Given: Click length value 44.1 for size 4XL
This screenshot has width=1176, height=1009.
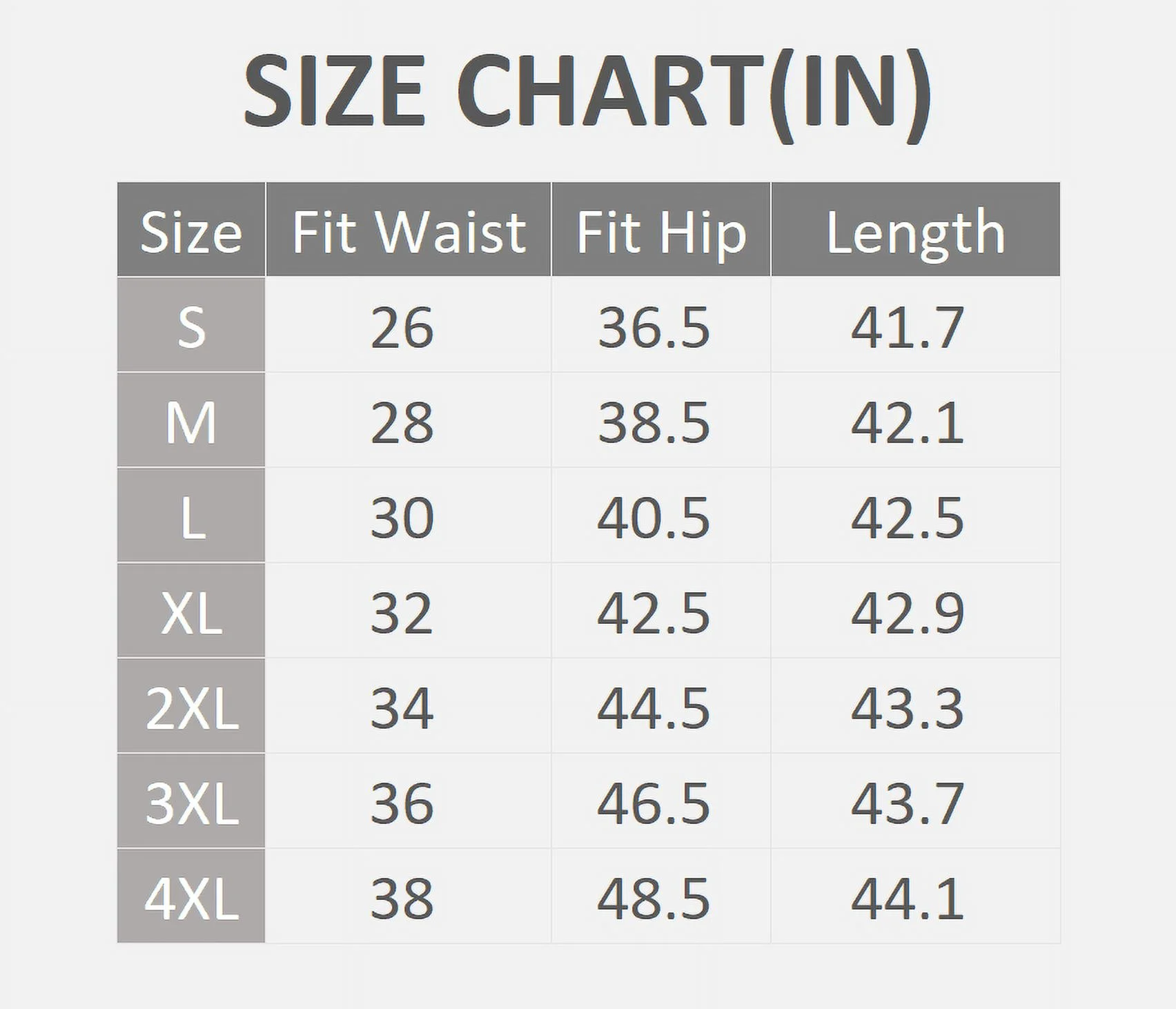Looking at the screenshot, I should (907, 898).
